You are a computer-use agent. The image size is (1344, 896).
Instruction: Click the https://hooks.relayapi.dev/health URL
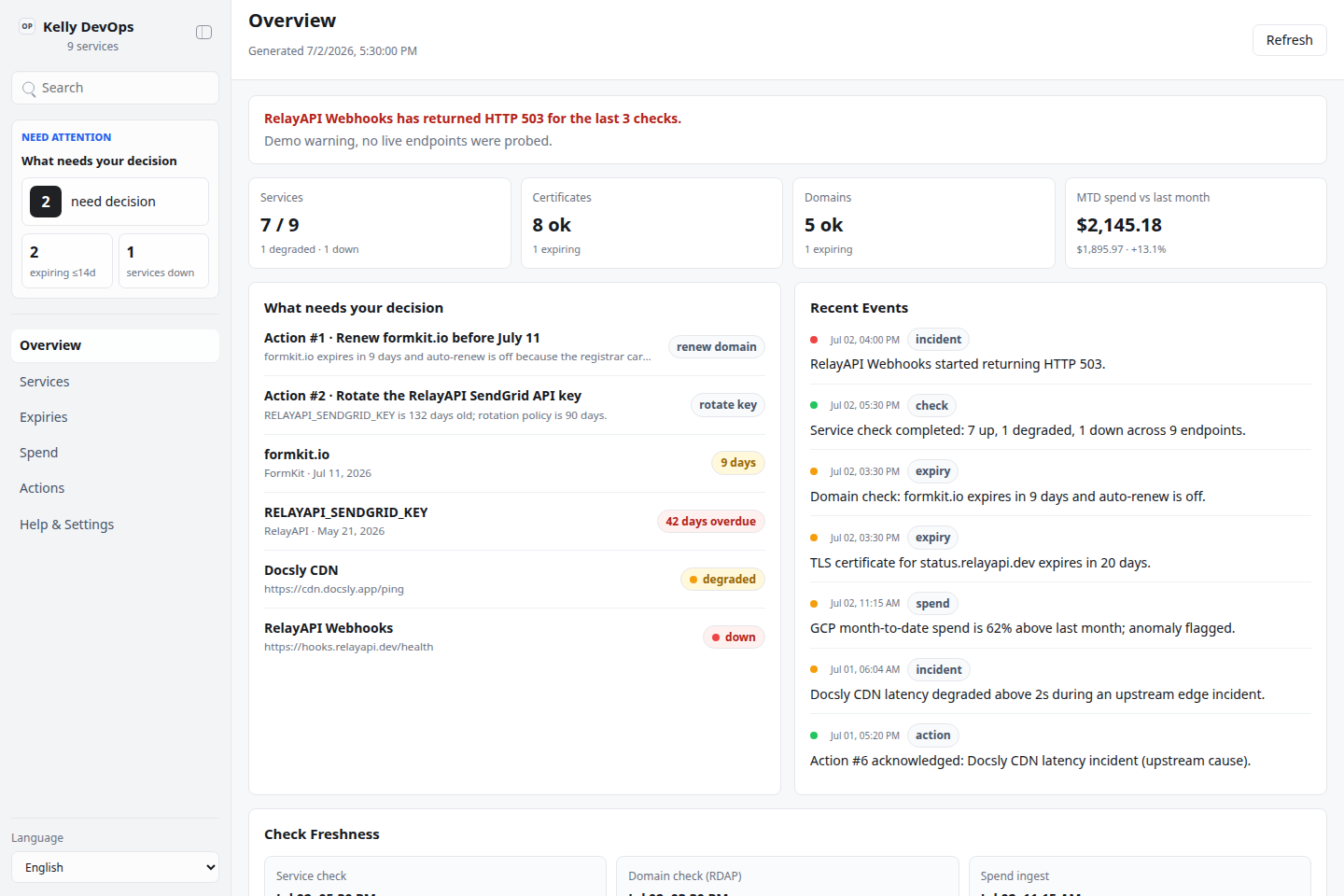pyautogui.click(x=349, y=647)
